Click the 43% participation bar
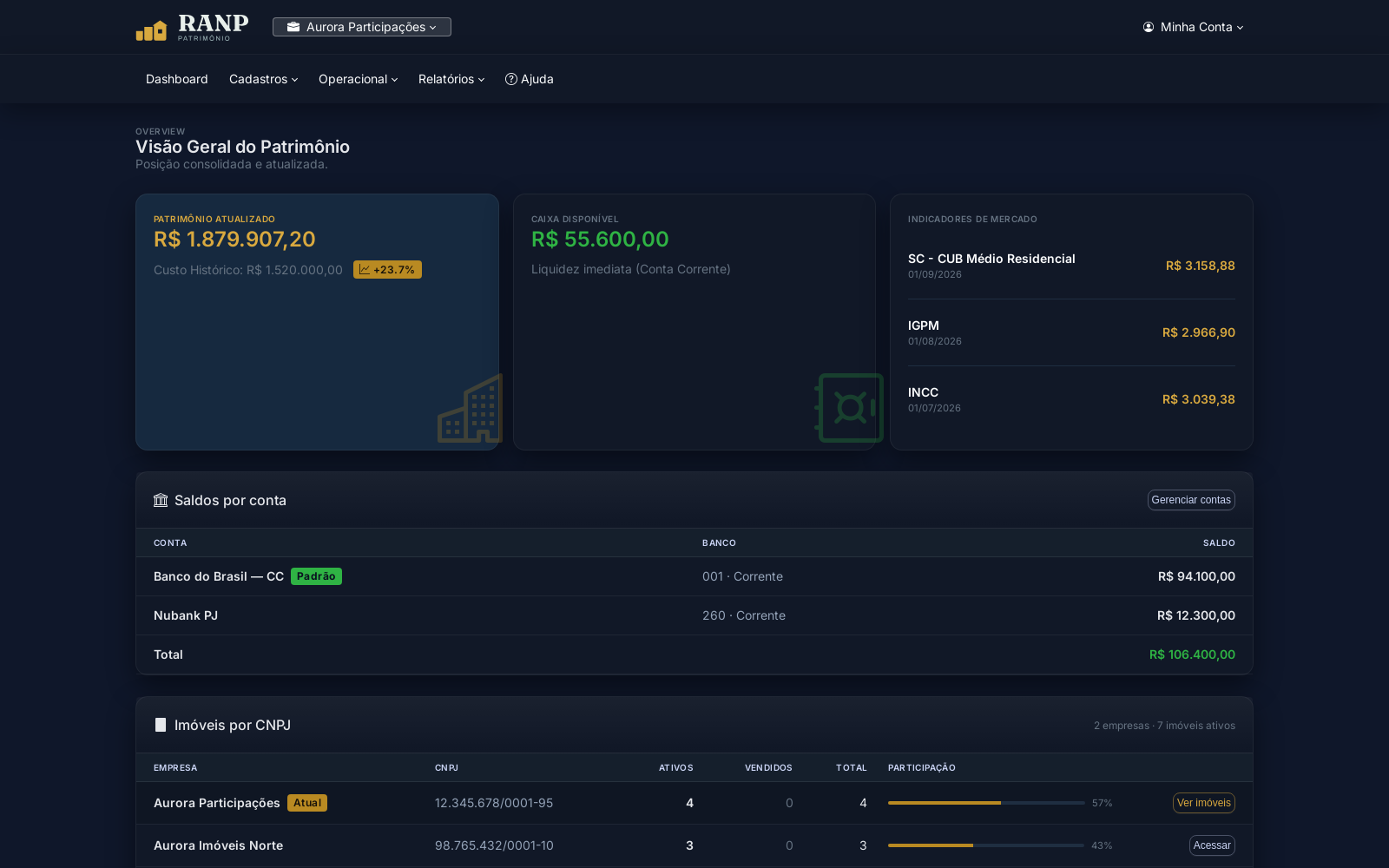 [986, 845]
